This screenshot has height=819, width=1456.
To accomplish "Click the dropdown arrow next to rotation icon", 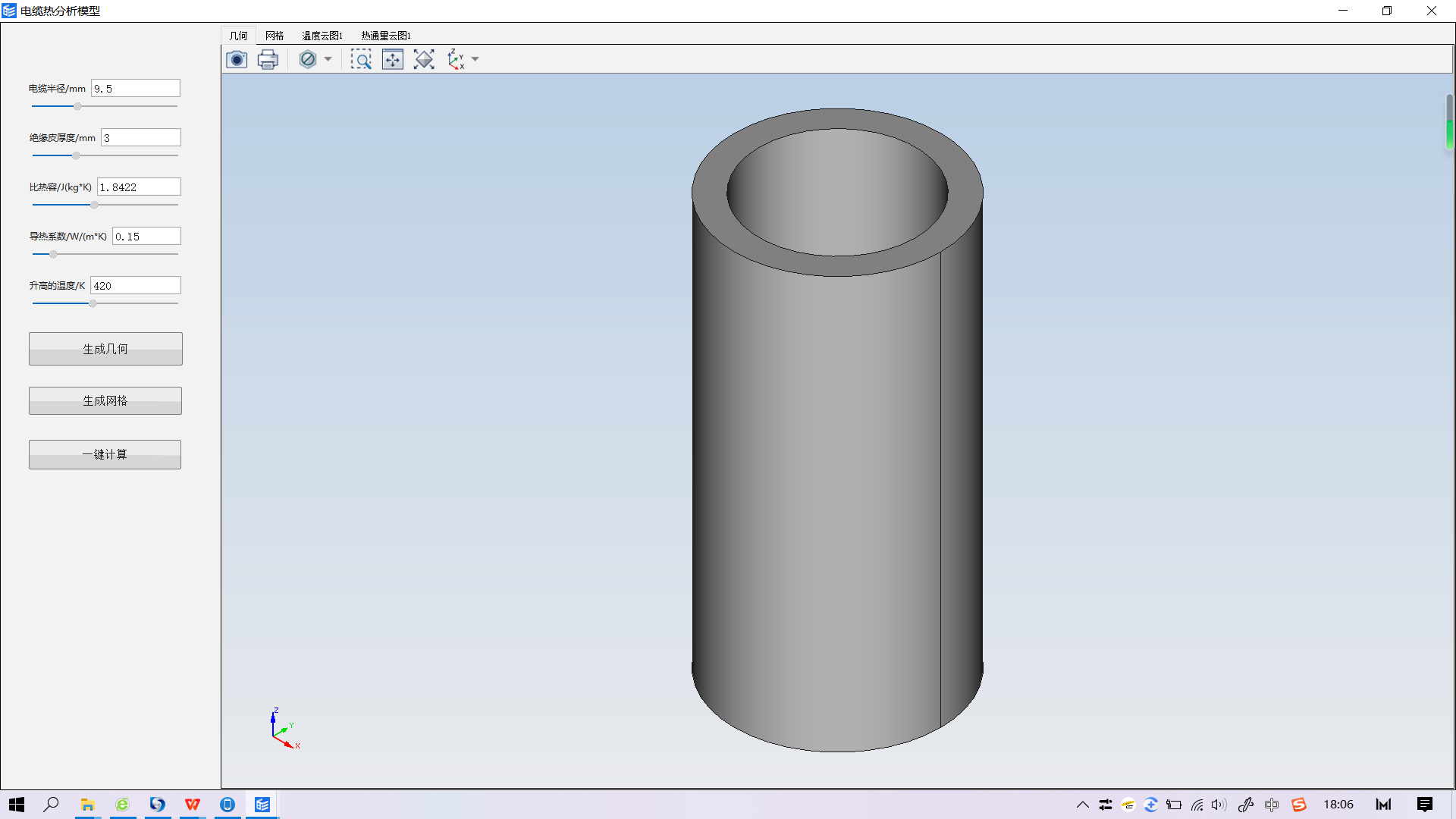I will coord(478,60).
